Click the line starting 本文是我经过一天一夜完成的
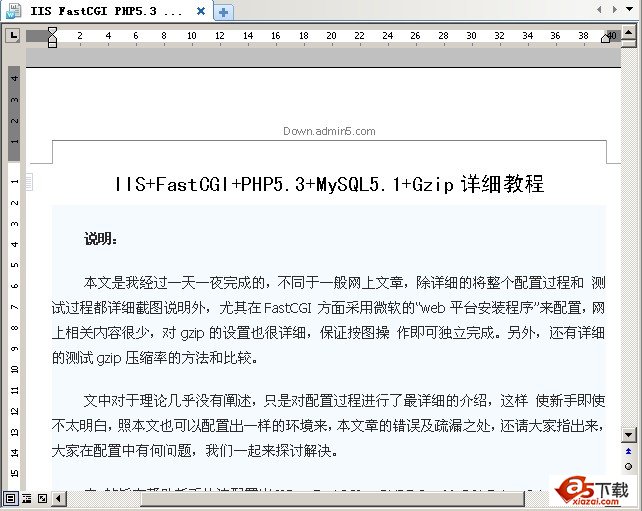The width and height of the screenshot is (642, 511). click(345, 283)
